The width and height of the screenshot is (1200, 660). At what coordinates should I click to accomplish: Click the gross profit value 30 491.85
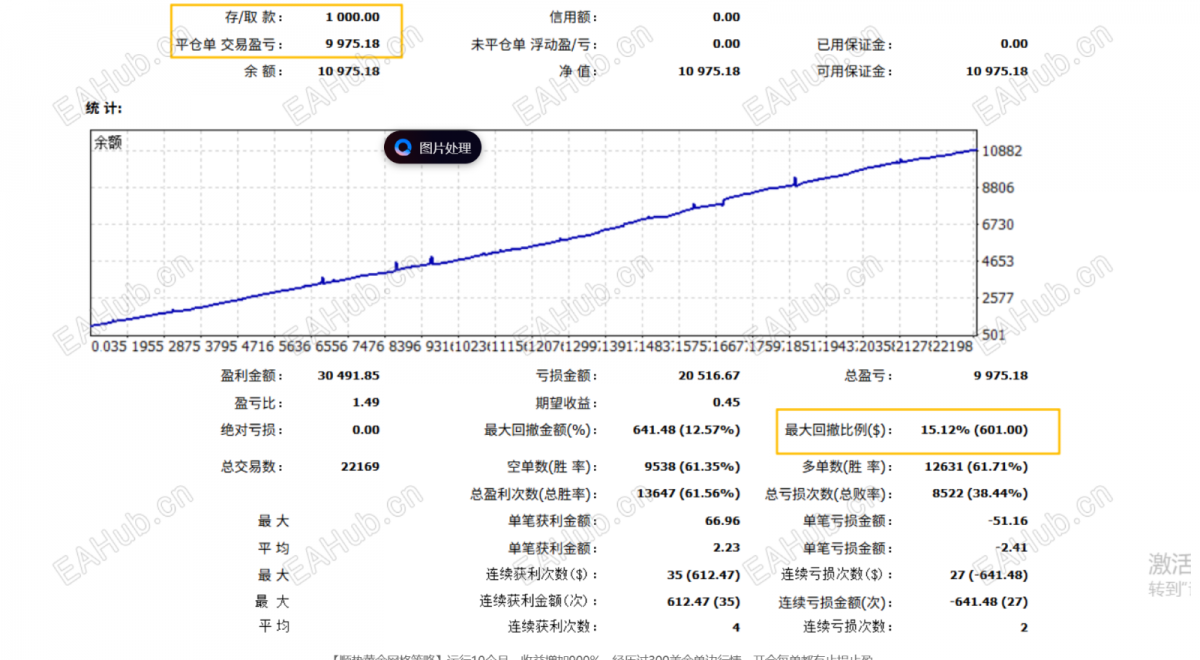pyautogui.click(x=349, y=376)
